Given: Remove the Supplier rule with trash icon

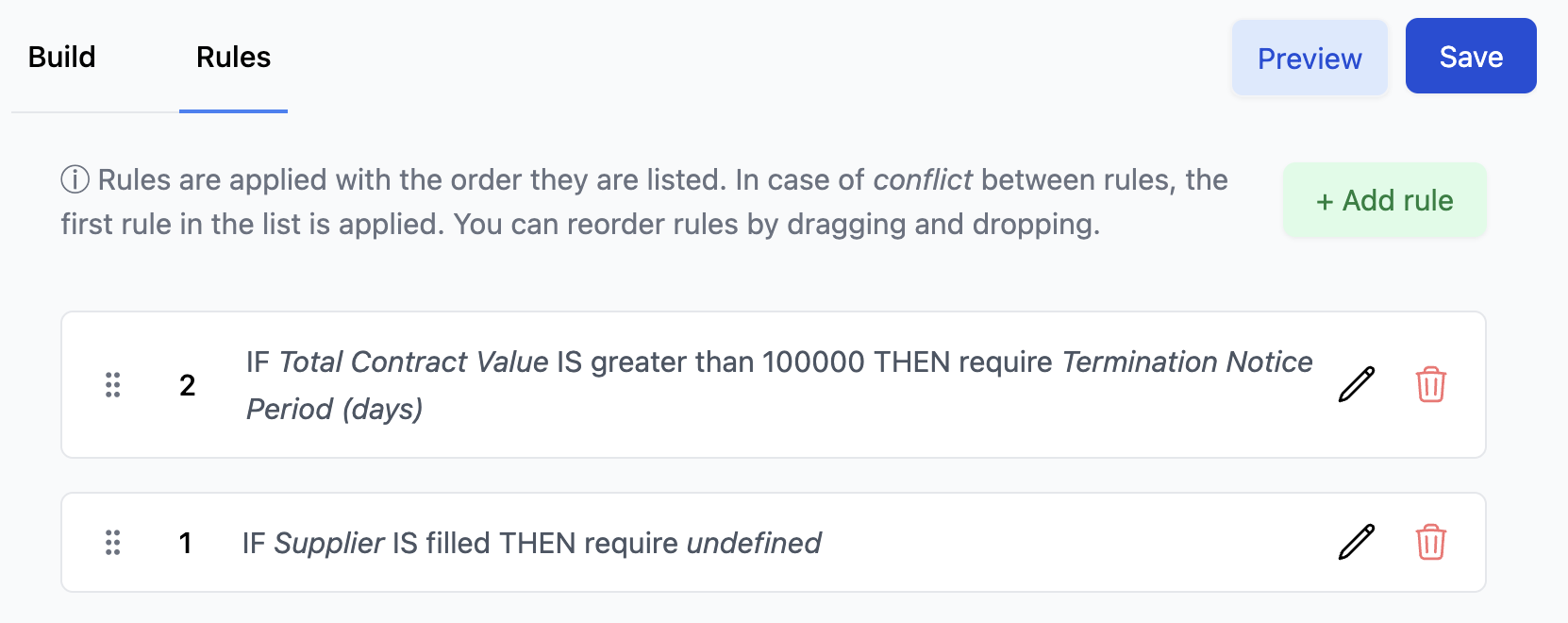Looking at the screenshot, I should (1431, 542).
